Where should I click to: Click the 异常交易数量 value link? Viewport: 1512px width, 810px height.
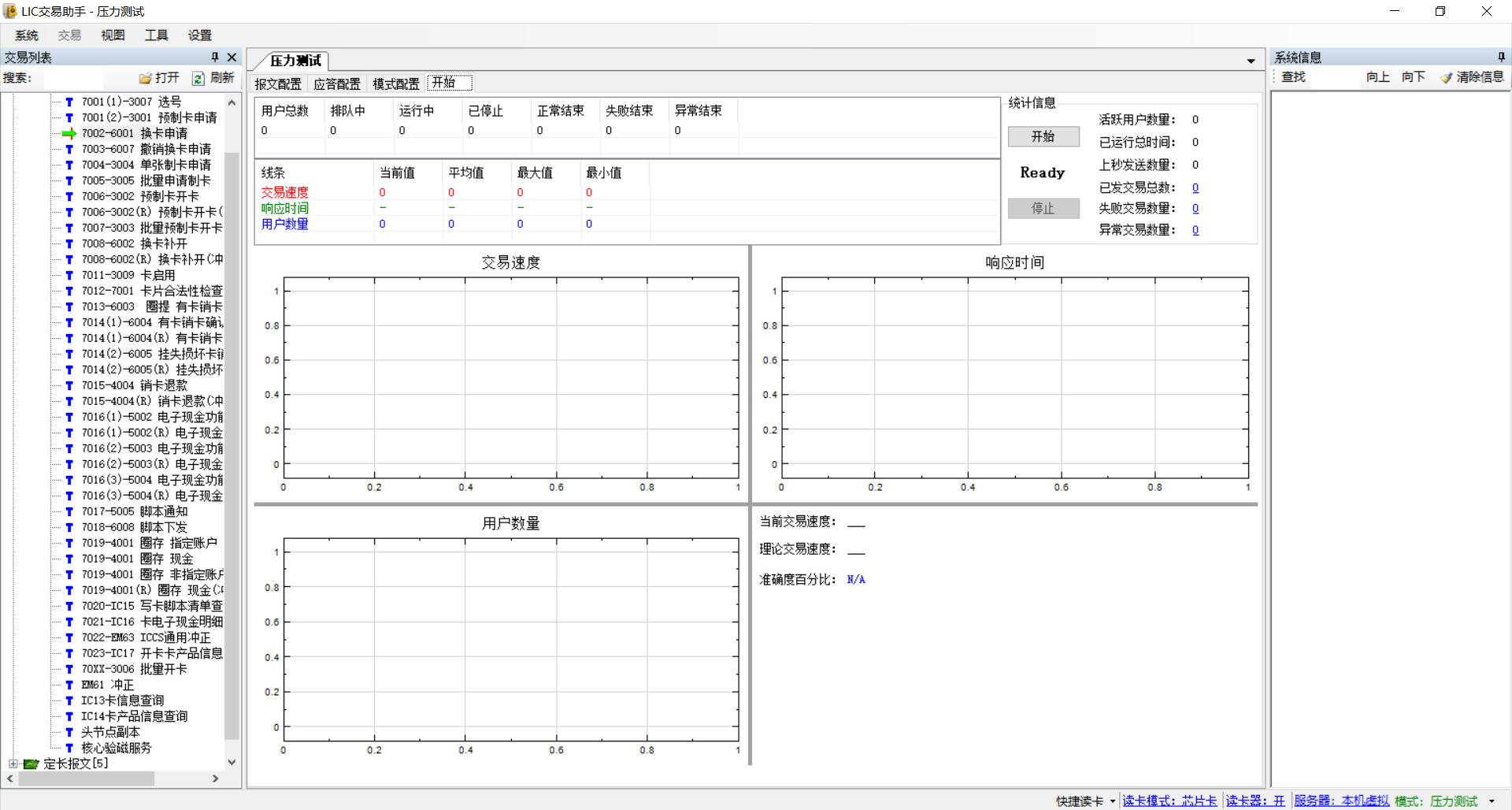click(1195, 230)
